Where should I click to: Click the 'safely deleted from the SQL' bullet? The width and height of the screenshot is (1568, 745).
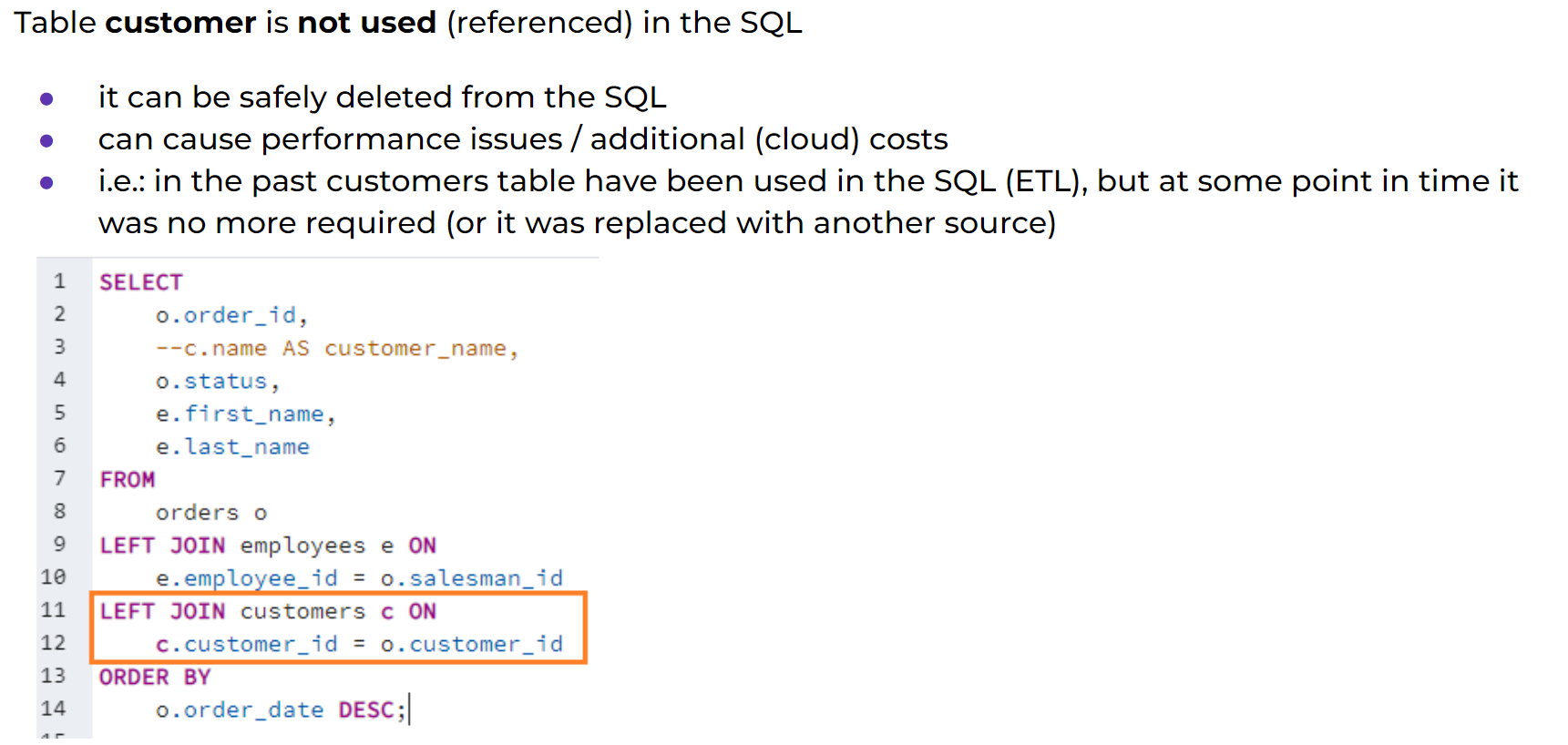382,97
